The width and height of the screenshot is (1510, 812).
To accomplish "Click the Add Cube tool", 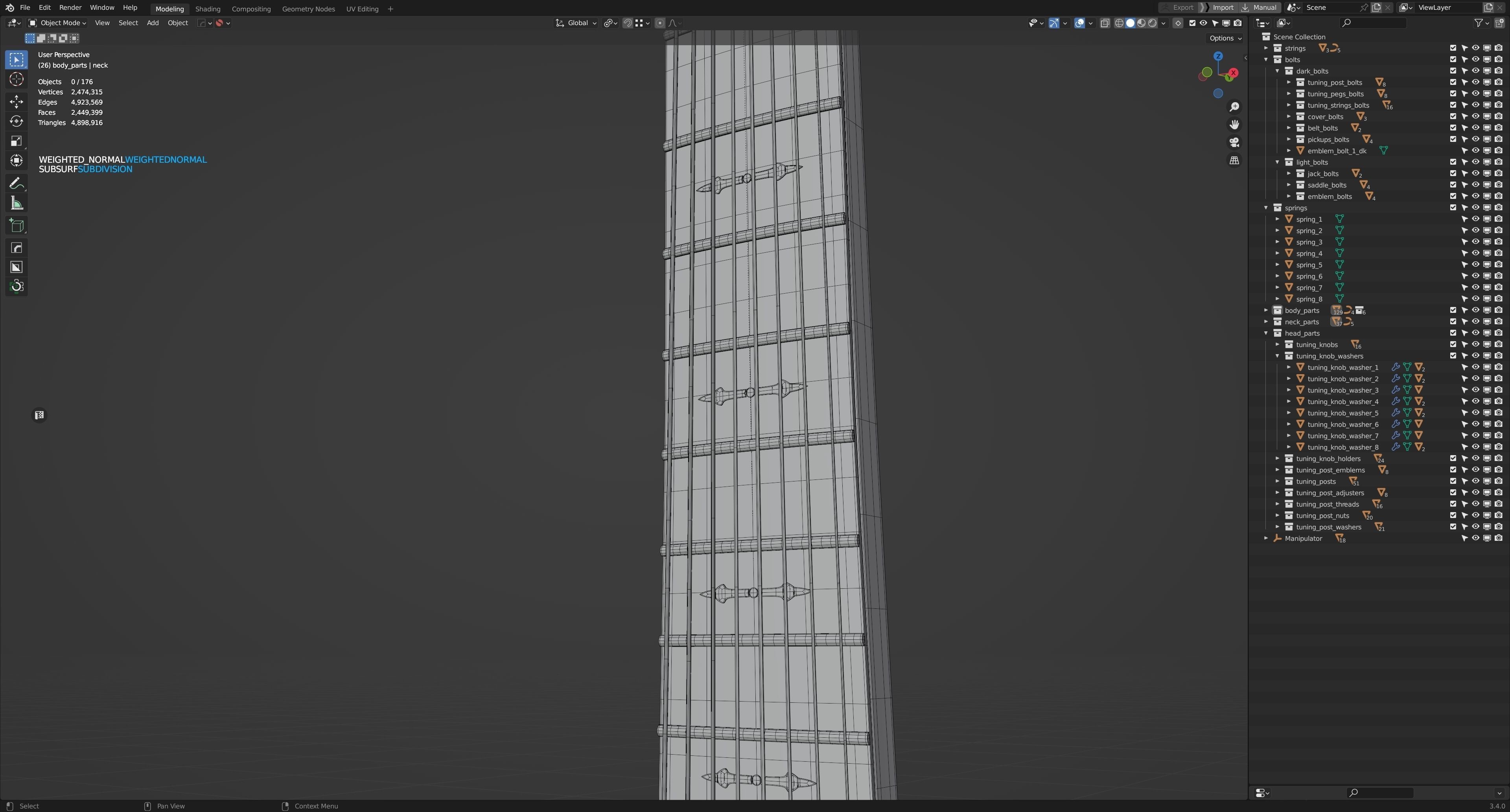I will coord(17,226).
